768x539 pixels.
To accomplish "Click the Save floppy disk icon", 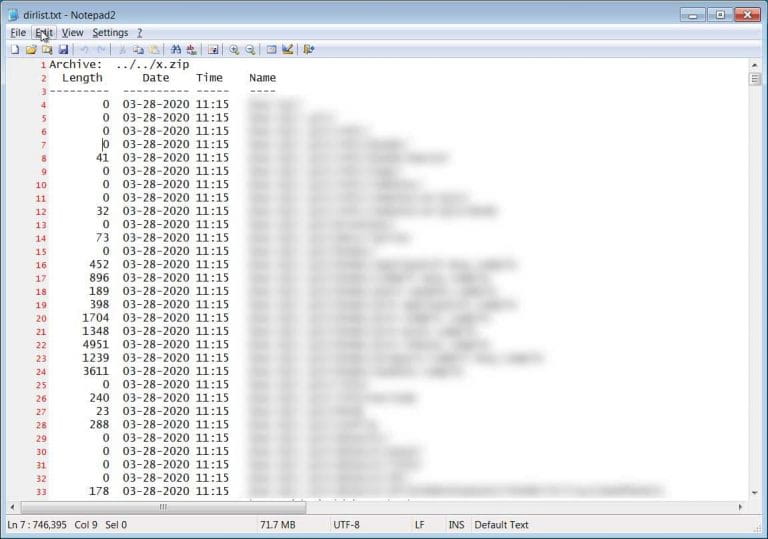I will pos(63,49).
